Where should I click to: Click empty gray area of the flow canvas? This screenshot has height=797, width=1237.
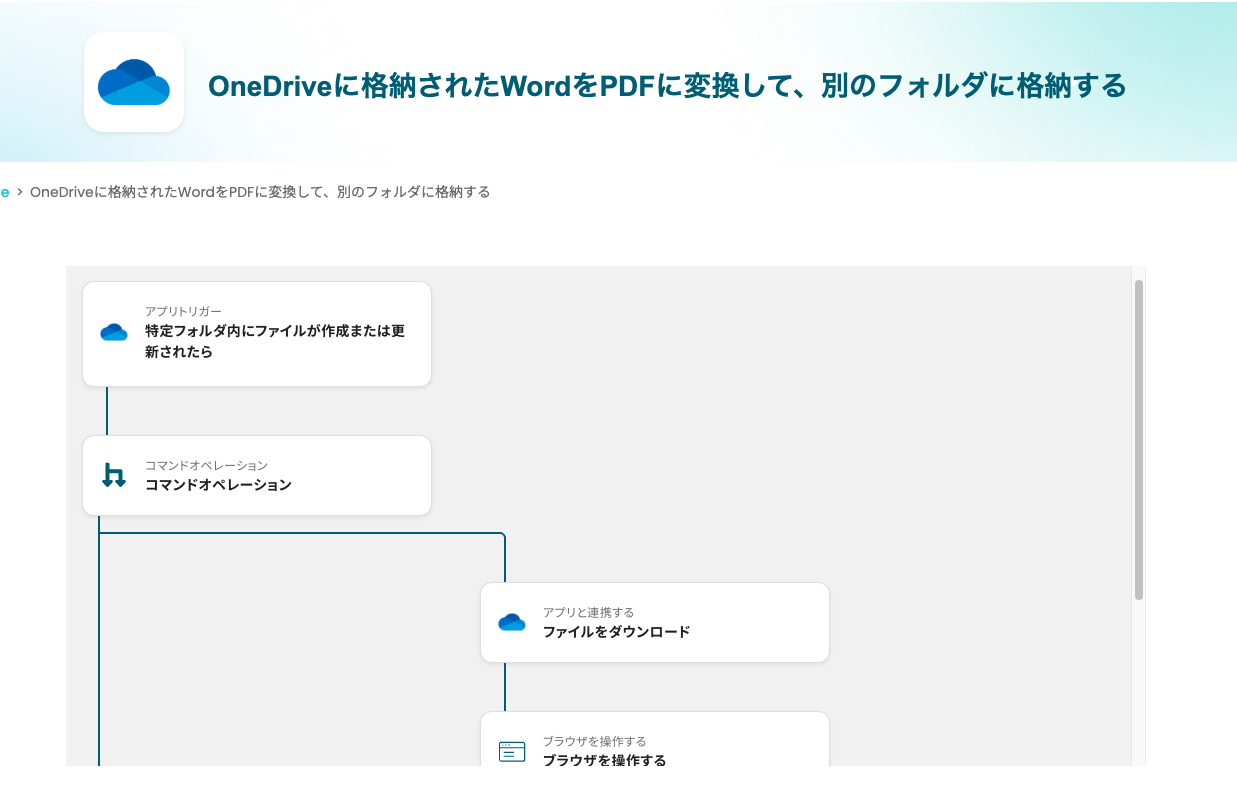tap(800, 400)
